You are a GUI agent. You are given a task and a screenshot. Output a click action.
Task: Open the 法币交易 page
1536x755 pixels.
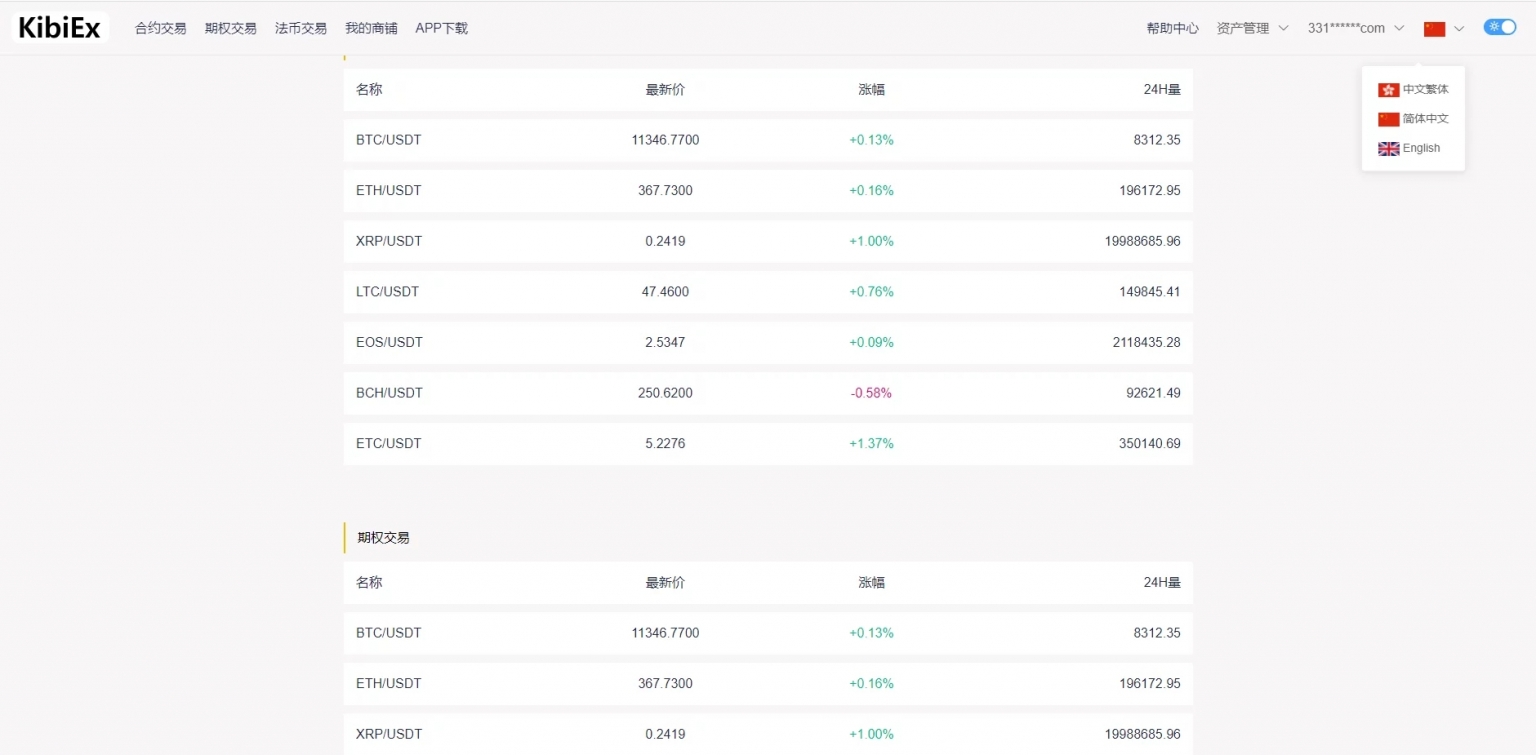point(301,29)
